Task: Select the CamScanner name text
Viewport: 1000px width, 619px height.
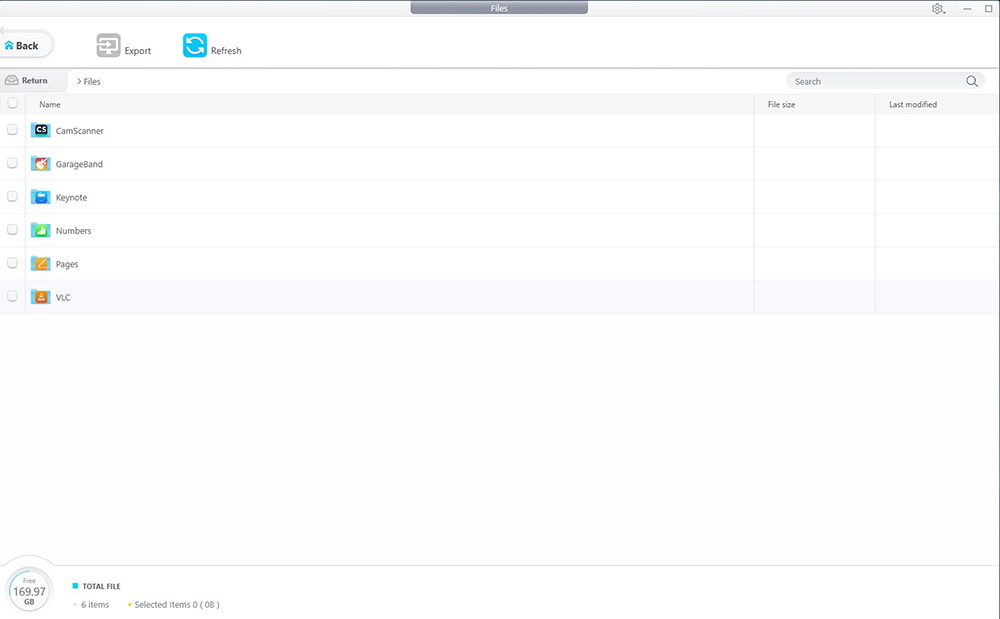Action: pos(79,131)
